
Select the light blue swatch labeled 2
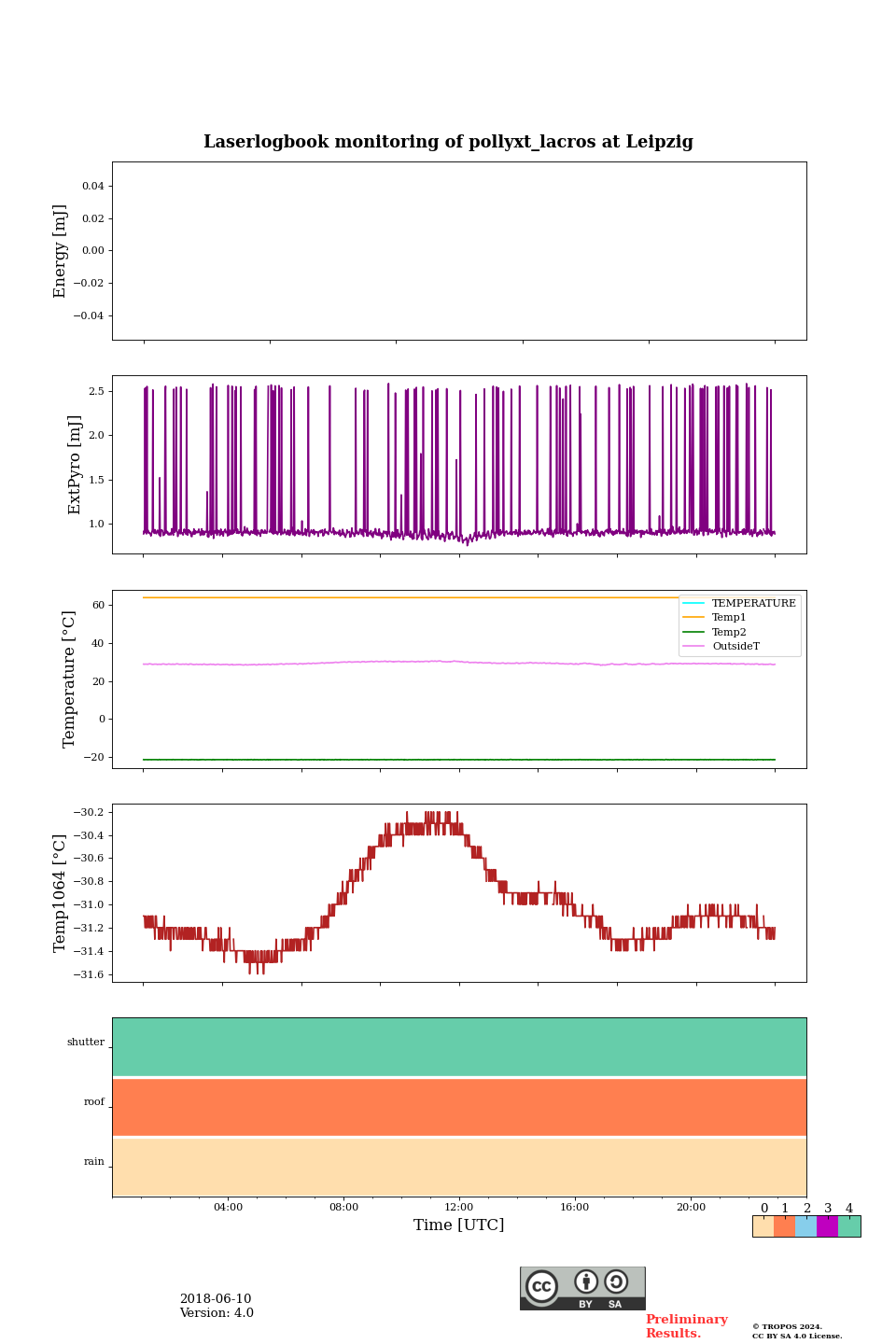click(x=805, y=1226)
